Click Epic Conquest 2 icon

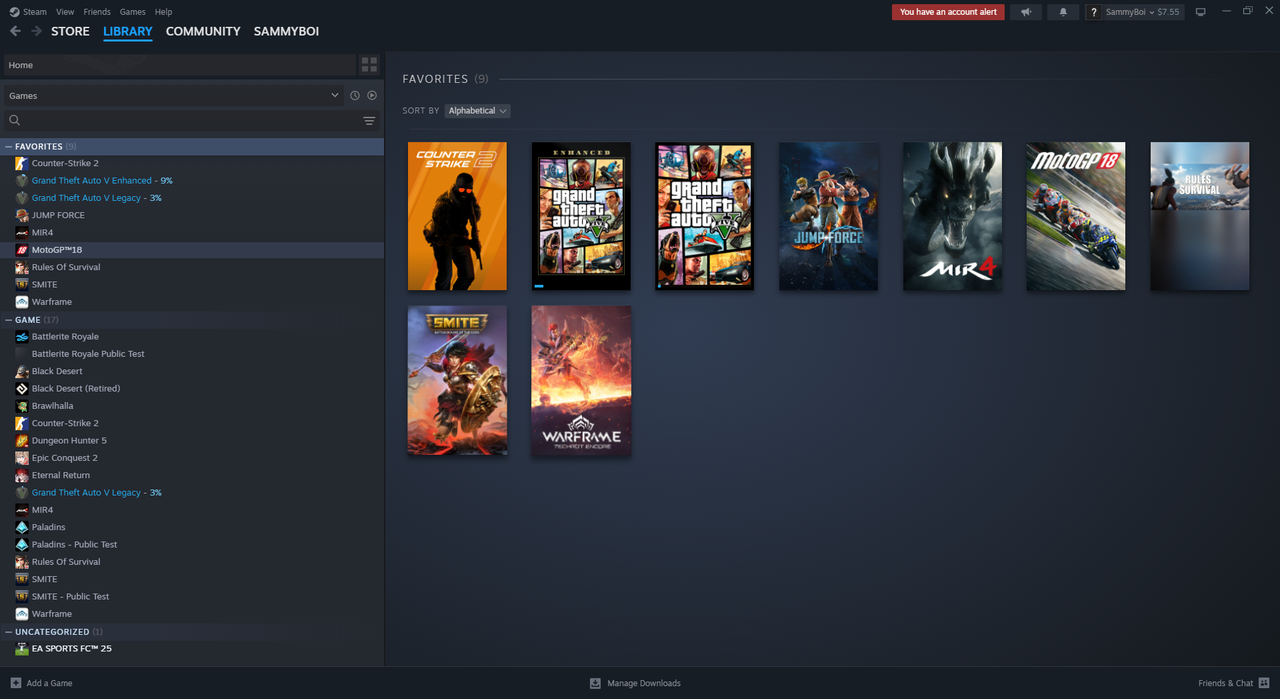pos(22,458)
